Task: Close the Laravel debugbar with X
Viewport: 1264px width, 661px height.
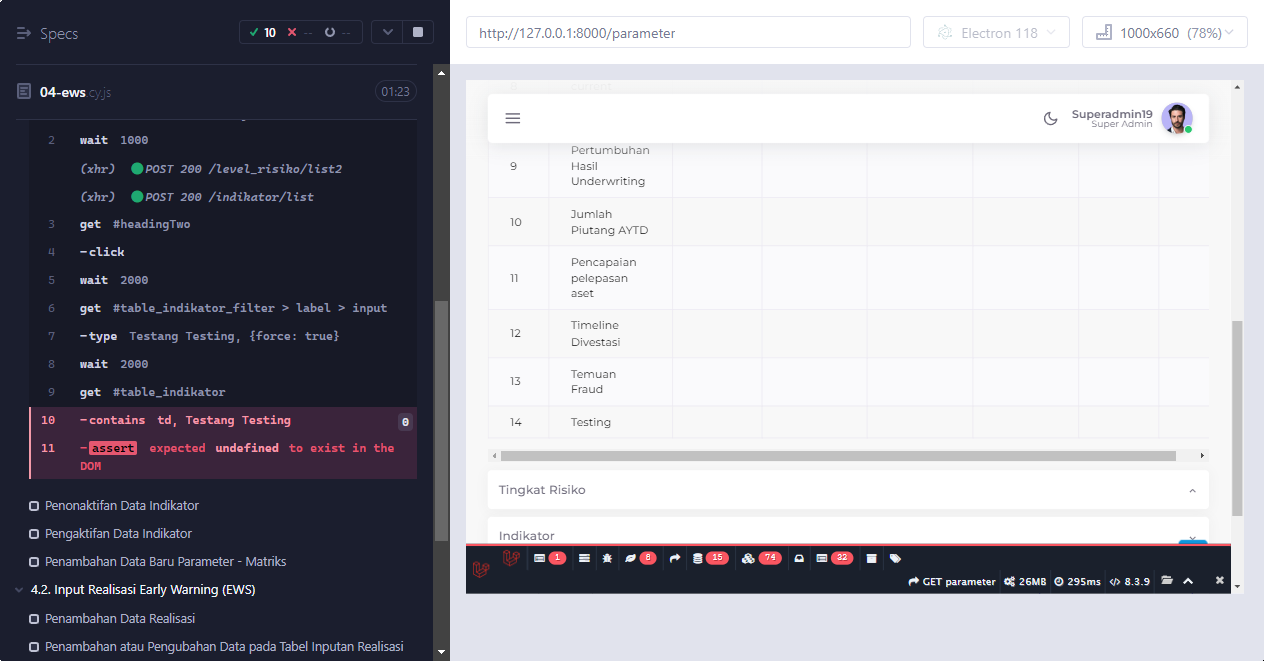Action: [x=1219, y=581]
